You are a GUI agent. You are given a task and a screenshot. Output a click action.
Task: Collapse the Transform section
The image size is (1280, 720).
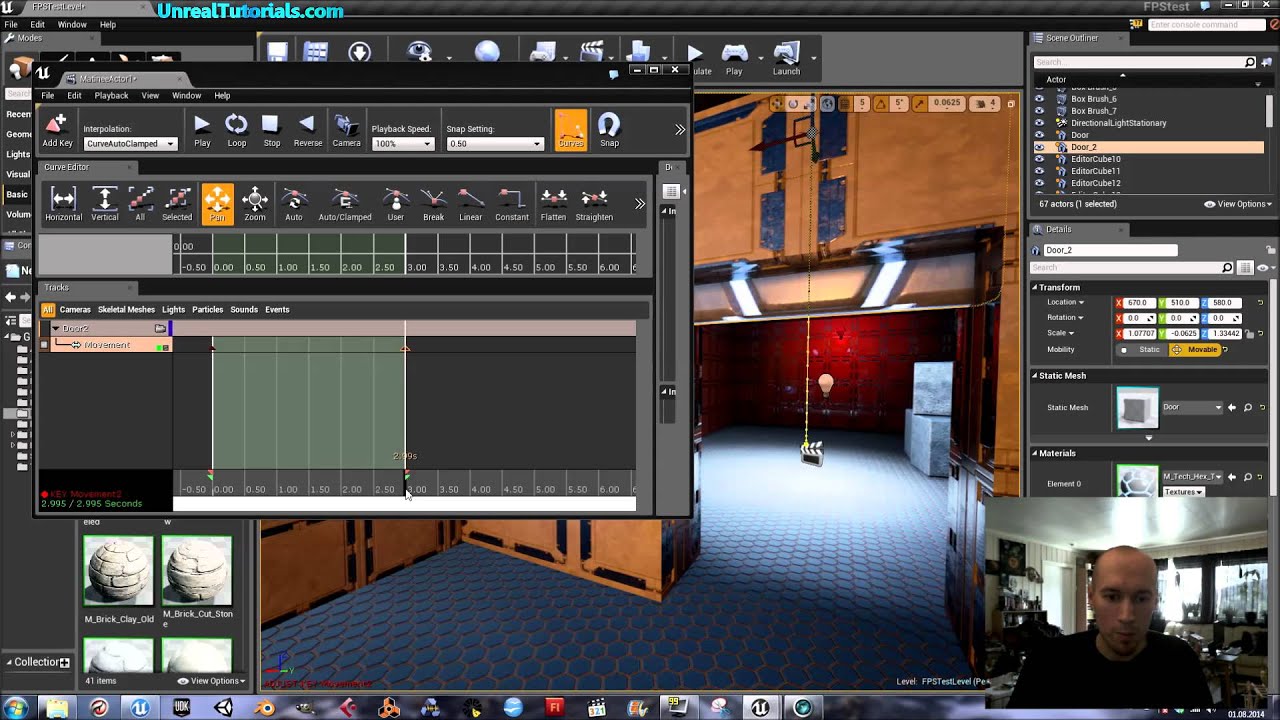[1036, 287]
